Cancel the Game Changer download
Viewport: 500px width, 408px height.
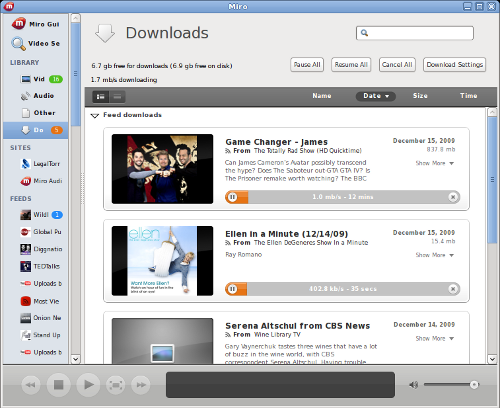(453, 197)
